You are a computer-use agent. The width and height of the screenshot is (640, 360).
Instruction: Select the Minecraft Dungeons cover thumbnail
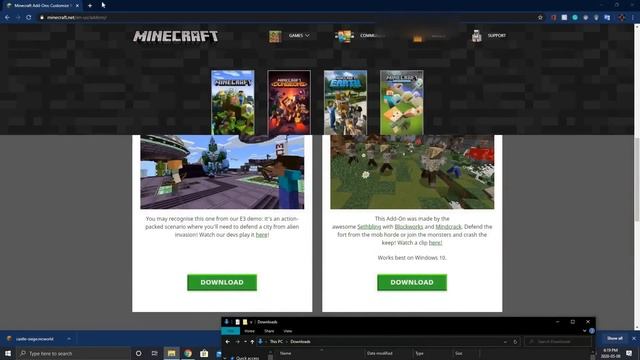[x=289, y=102]
